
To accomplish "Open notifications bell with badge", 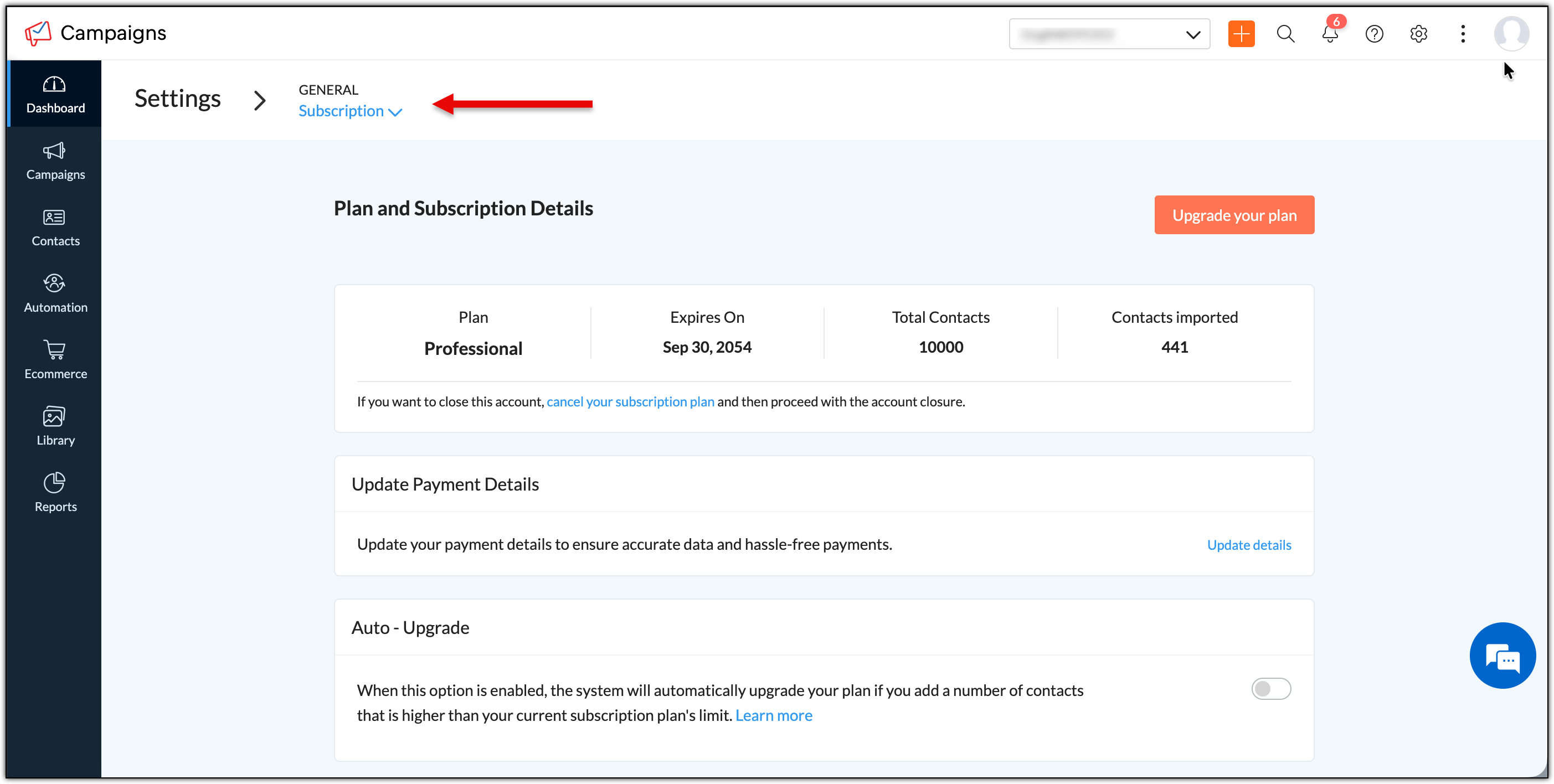I will [1330, 34].
